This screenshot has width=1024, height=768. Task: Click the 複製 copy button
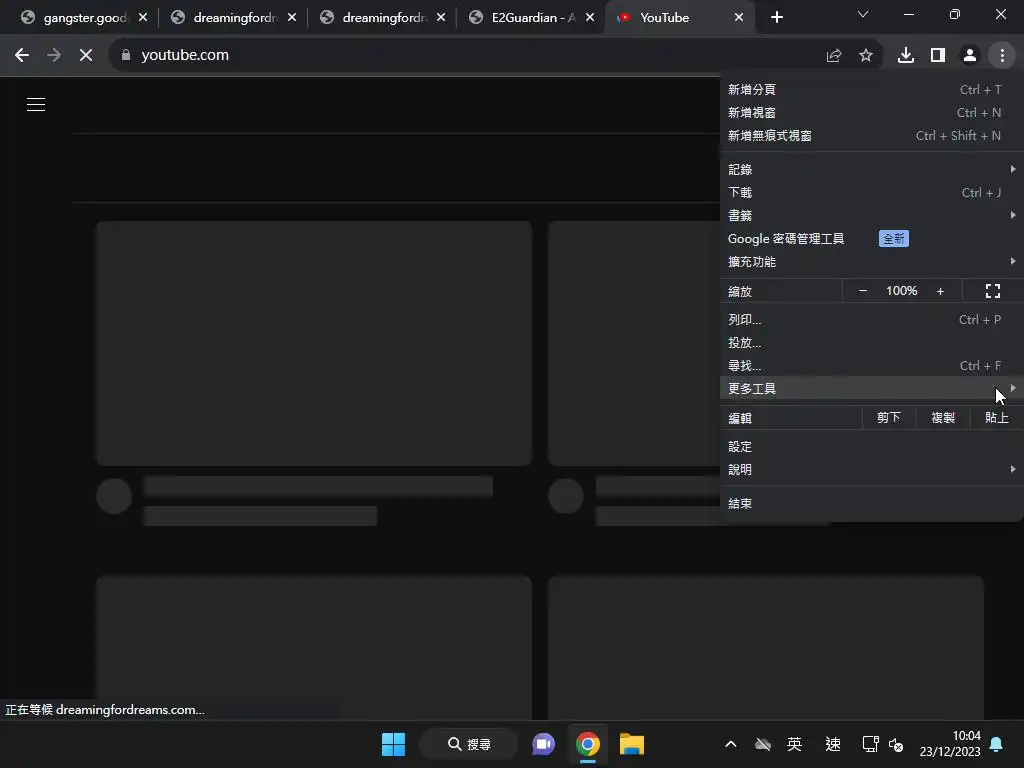pyautogui.click(x=943, y=418)
